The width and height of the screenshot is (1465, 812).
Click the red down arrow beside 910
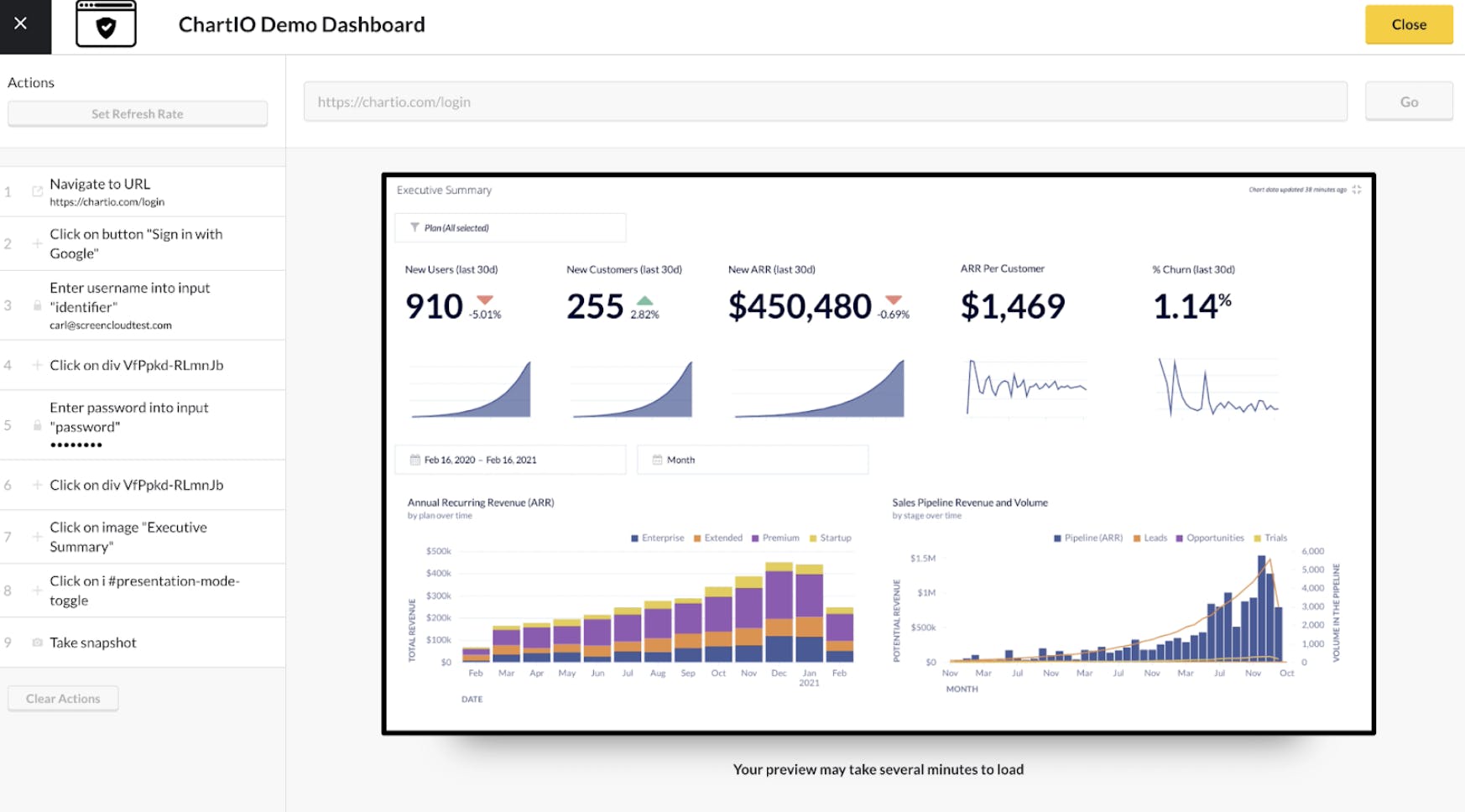pyautogui.click(x=485, y=299)
